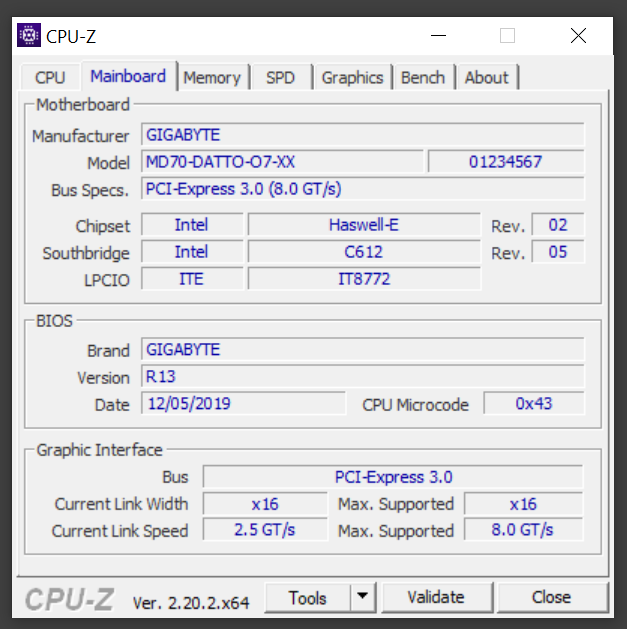Screen dimensions: 627x629
Task: Click the Chipset Rev. value 02
Action: [x=558, y=225]
